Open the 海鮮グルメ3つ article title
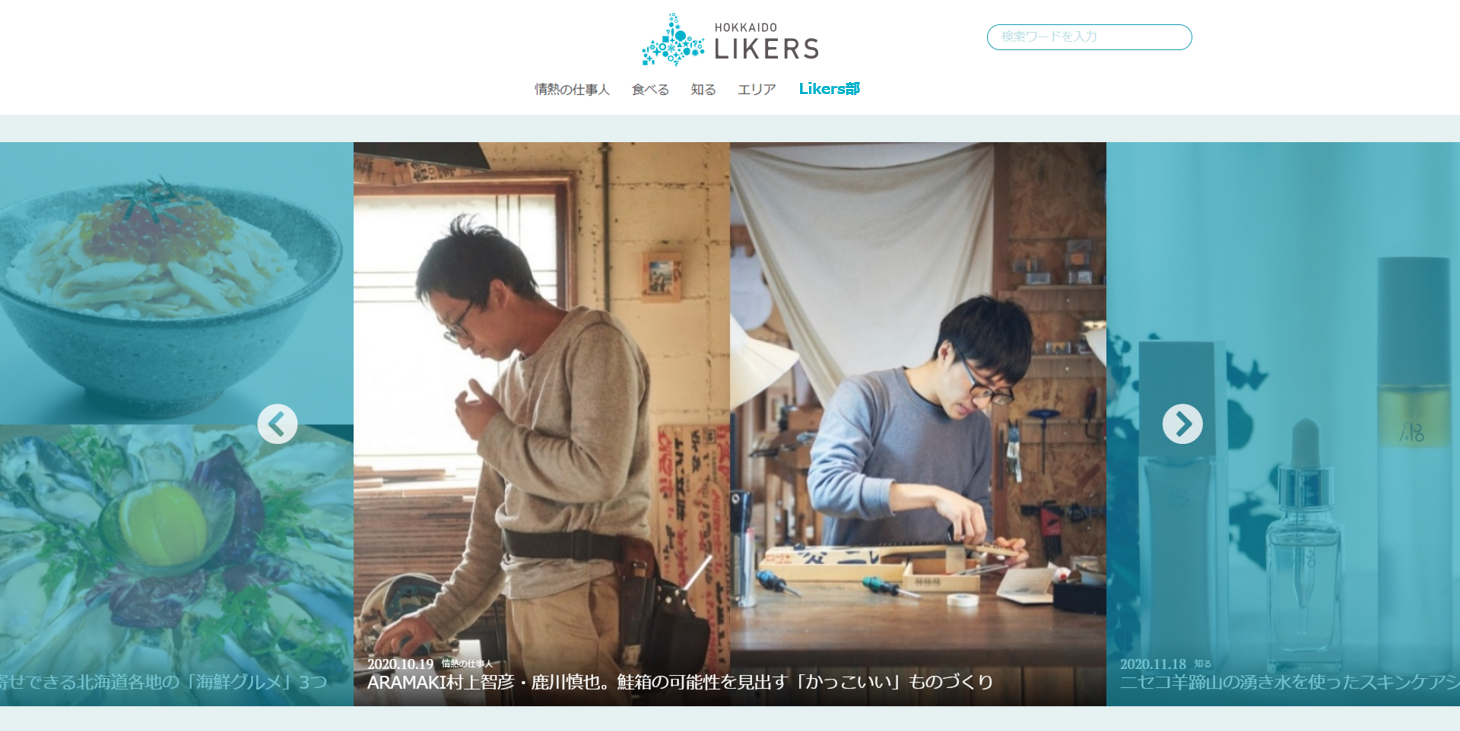 pos(164,682)
